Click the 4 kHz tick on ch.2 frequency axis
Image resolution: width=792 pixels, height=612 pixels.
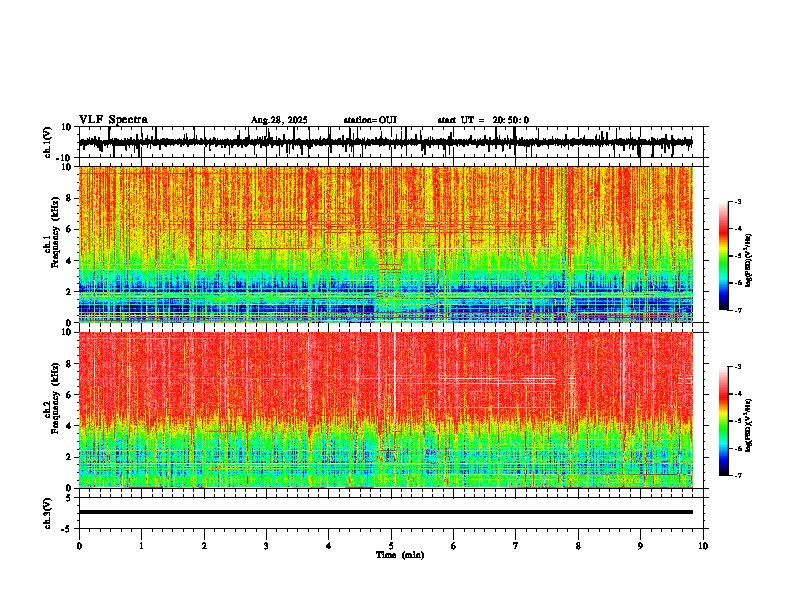click(x=69, y=426)
